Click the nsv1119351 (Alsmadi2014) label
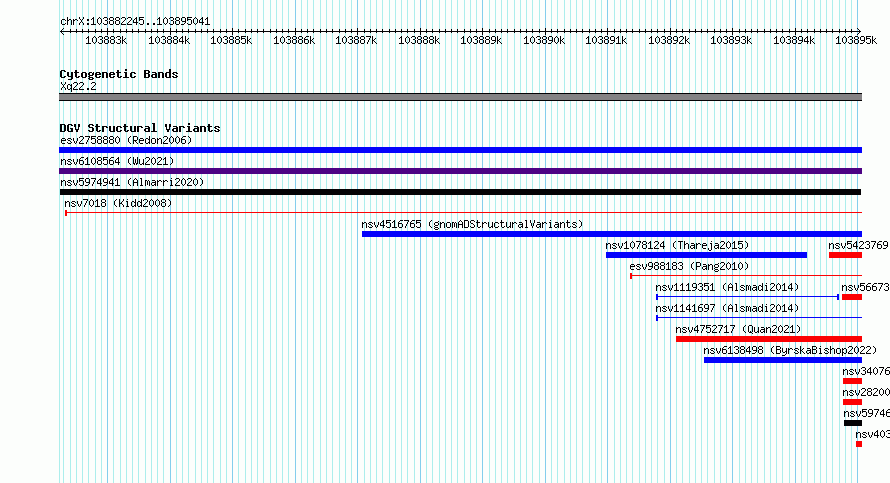 (x=727, y=287)
